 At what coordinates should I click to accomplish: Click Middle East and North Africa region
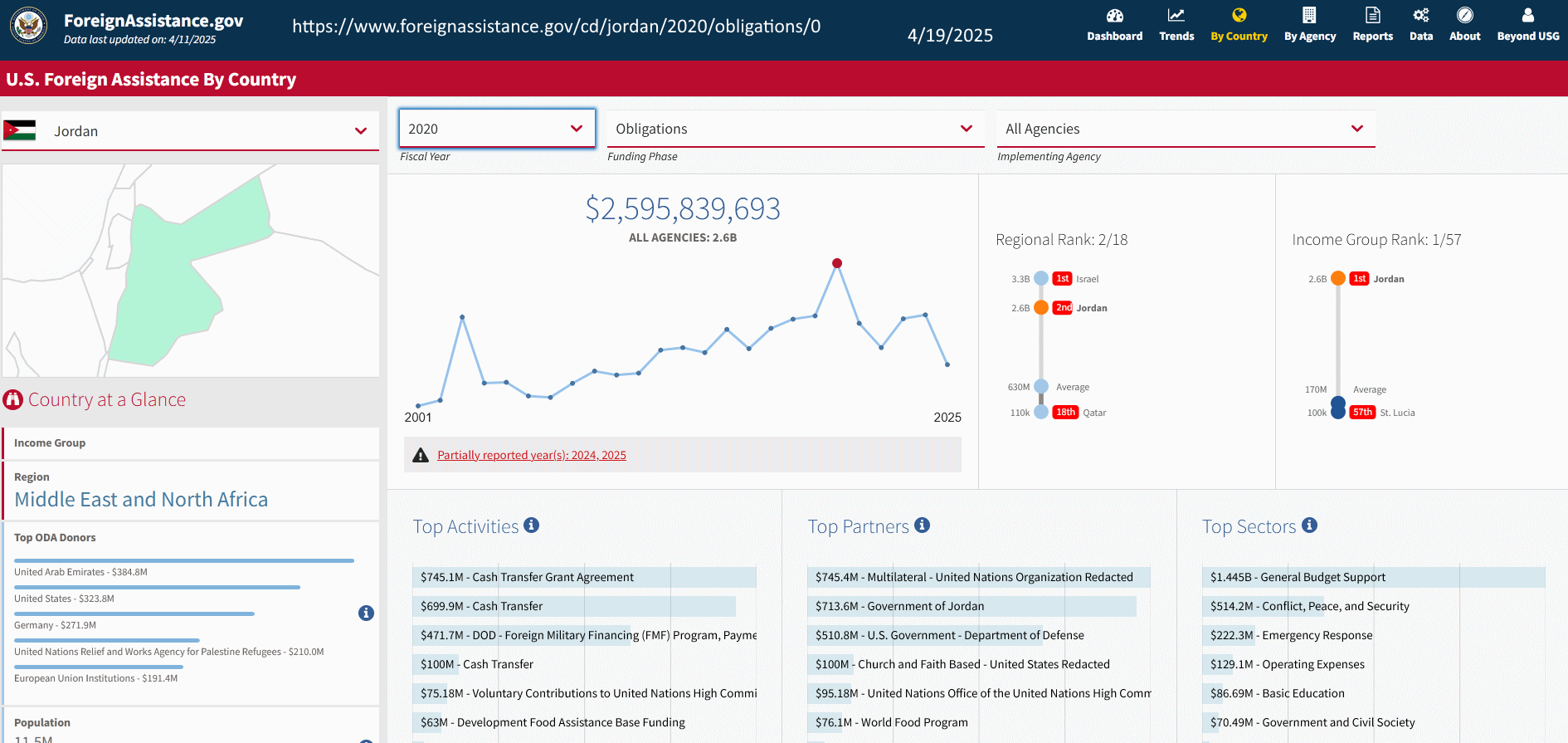pos(141,499)
